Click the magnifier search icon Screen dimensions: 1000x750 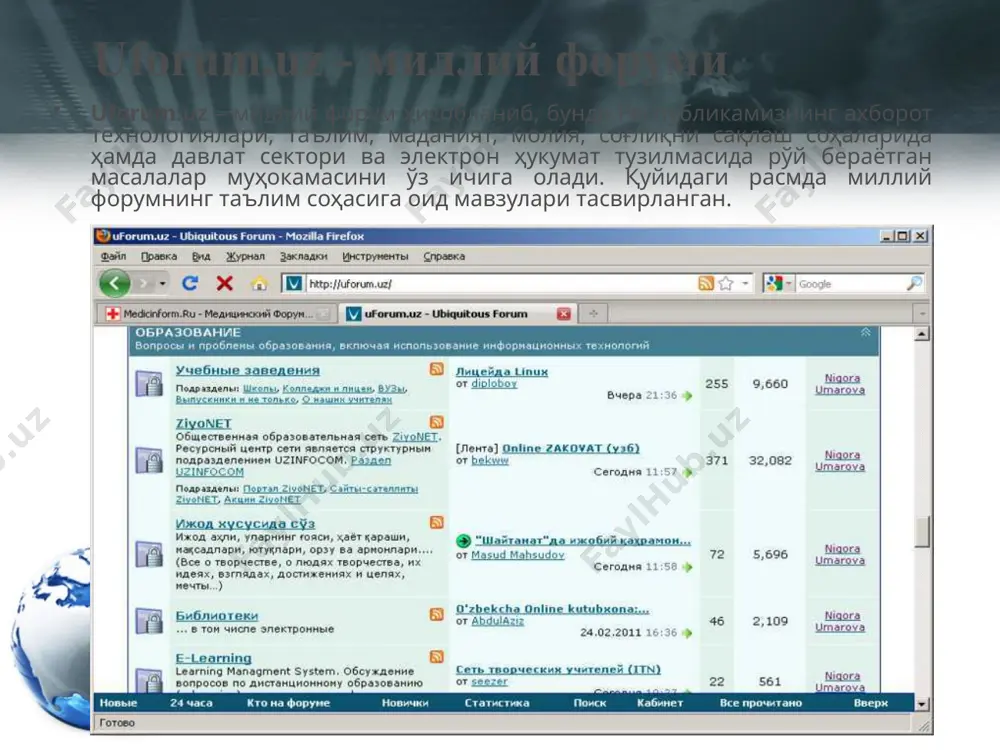(x=915, y=283)
